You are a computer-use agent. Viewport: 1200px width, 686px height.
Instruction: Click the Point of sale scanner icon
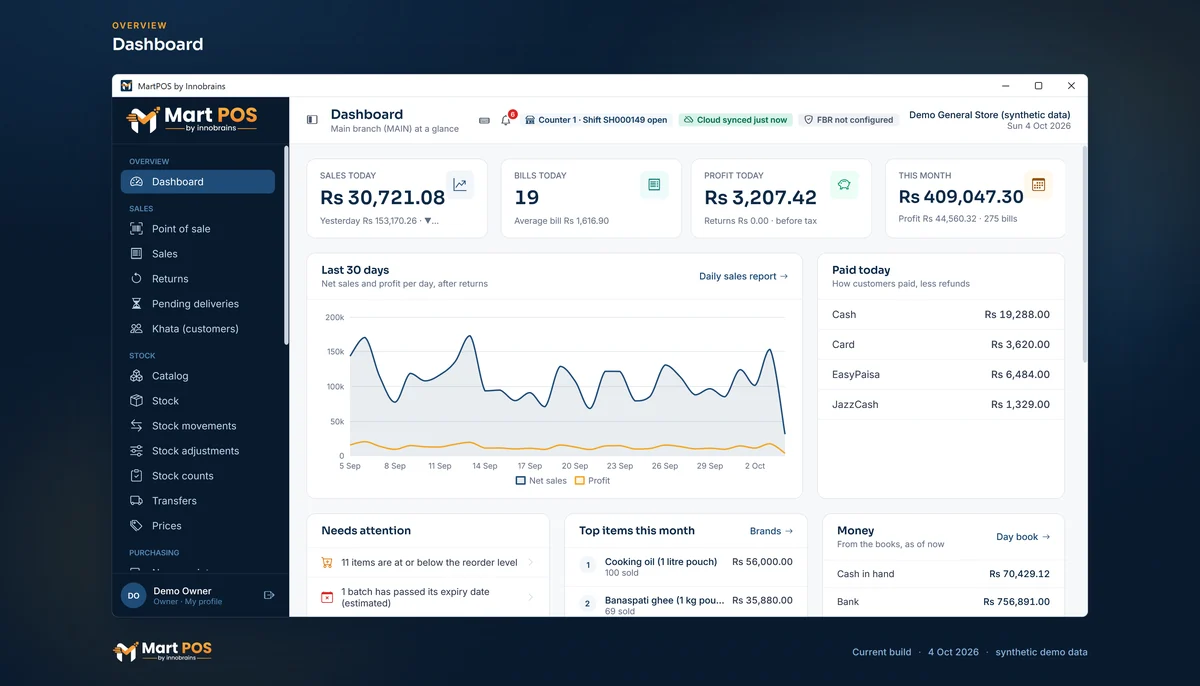click(x=136, y=229)
